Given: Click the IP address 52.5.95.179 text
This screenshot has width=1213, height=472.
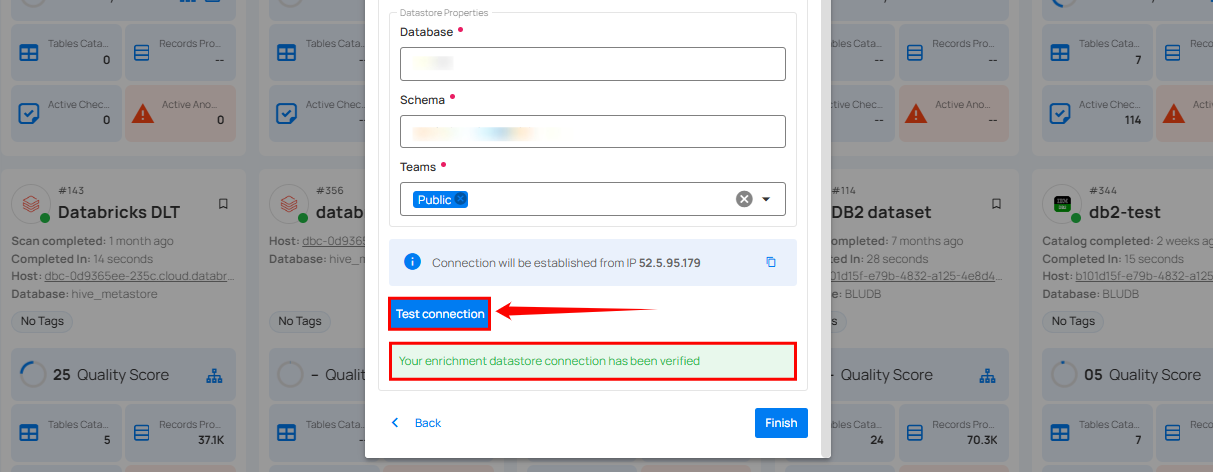Looking at the screenshot, I should click(x=670, y=262).
